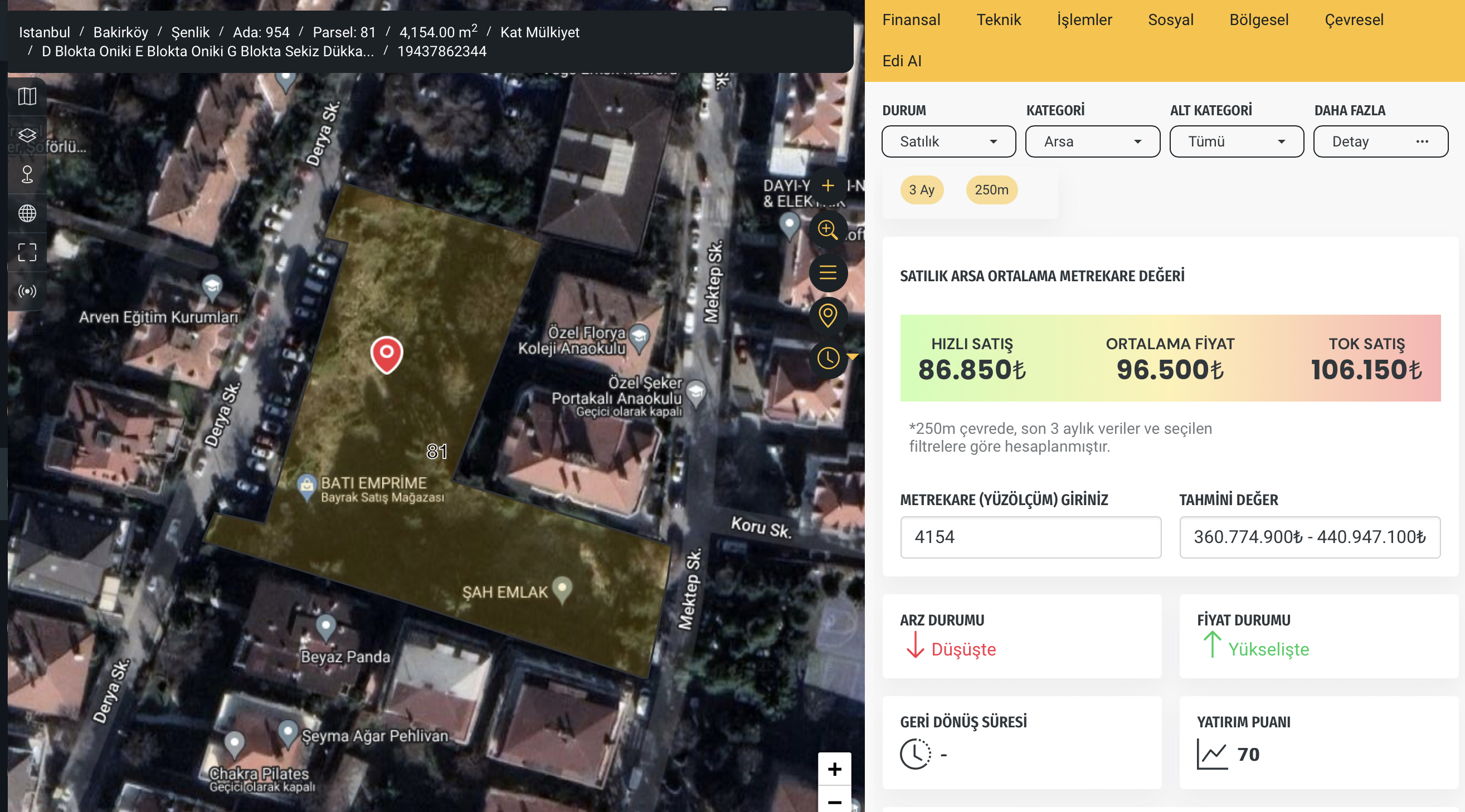Open the map layers icon

coord(27,135)
